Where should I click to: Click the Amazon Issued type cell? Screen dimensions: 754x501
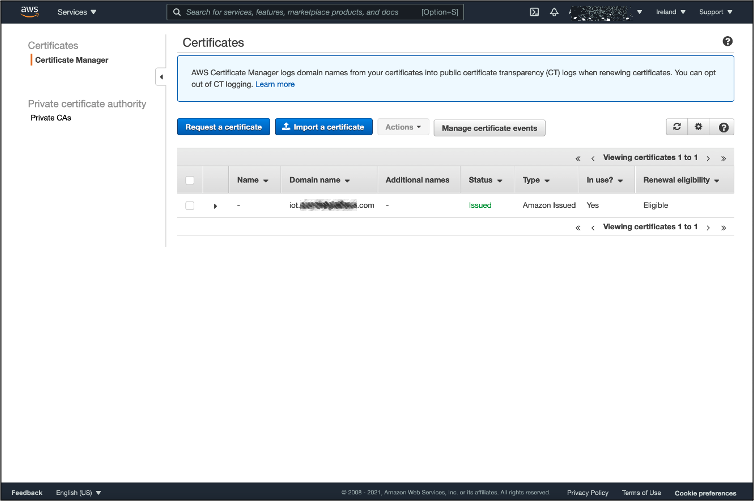click(549, 205)
